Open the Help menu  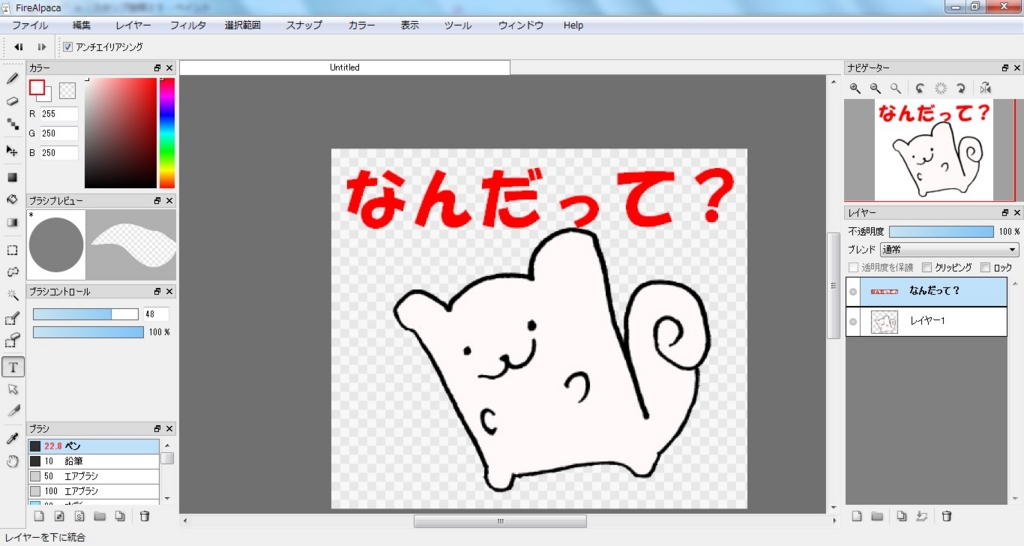click(573, 25)
